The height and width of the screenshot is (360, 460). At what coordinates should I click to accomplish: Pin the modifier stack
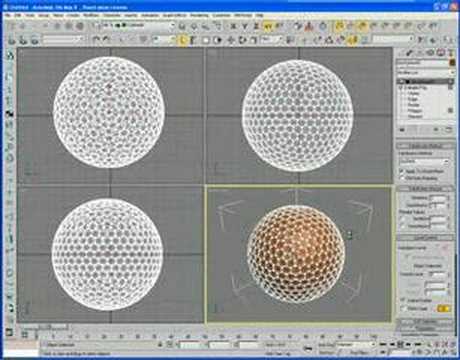402,129
